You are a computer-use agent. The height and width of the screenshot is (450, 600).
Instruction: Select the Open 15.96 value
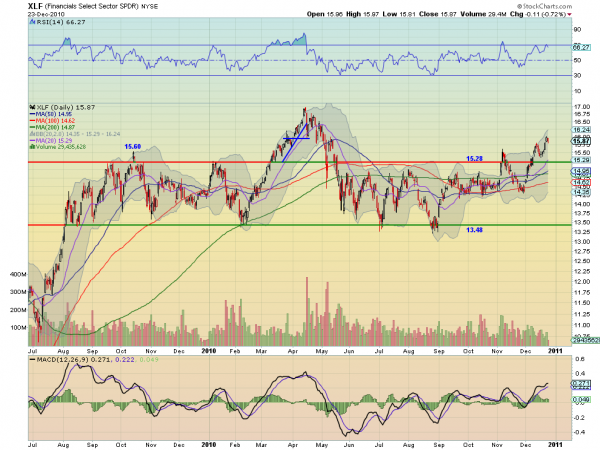(x=325, y=14)
